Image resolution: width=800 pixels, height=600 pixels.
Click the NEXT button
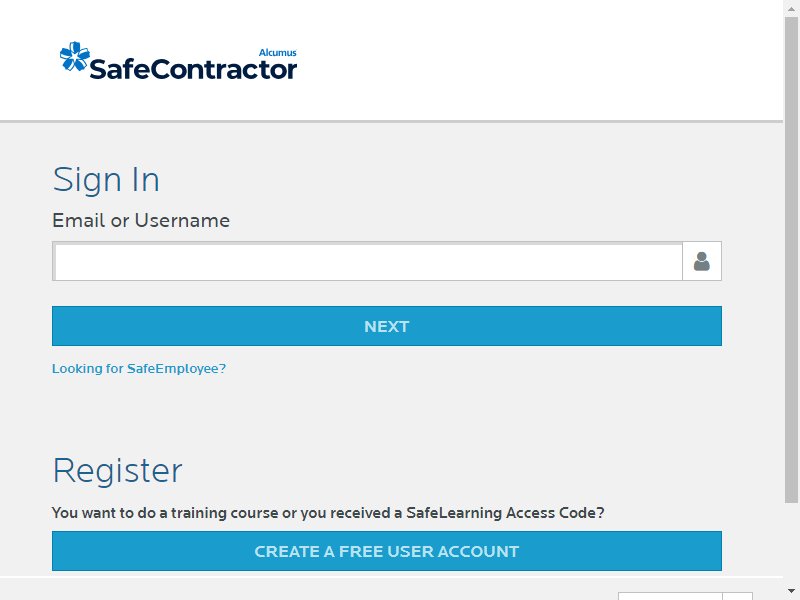387,326
